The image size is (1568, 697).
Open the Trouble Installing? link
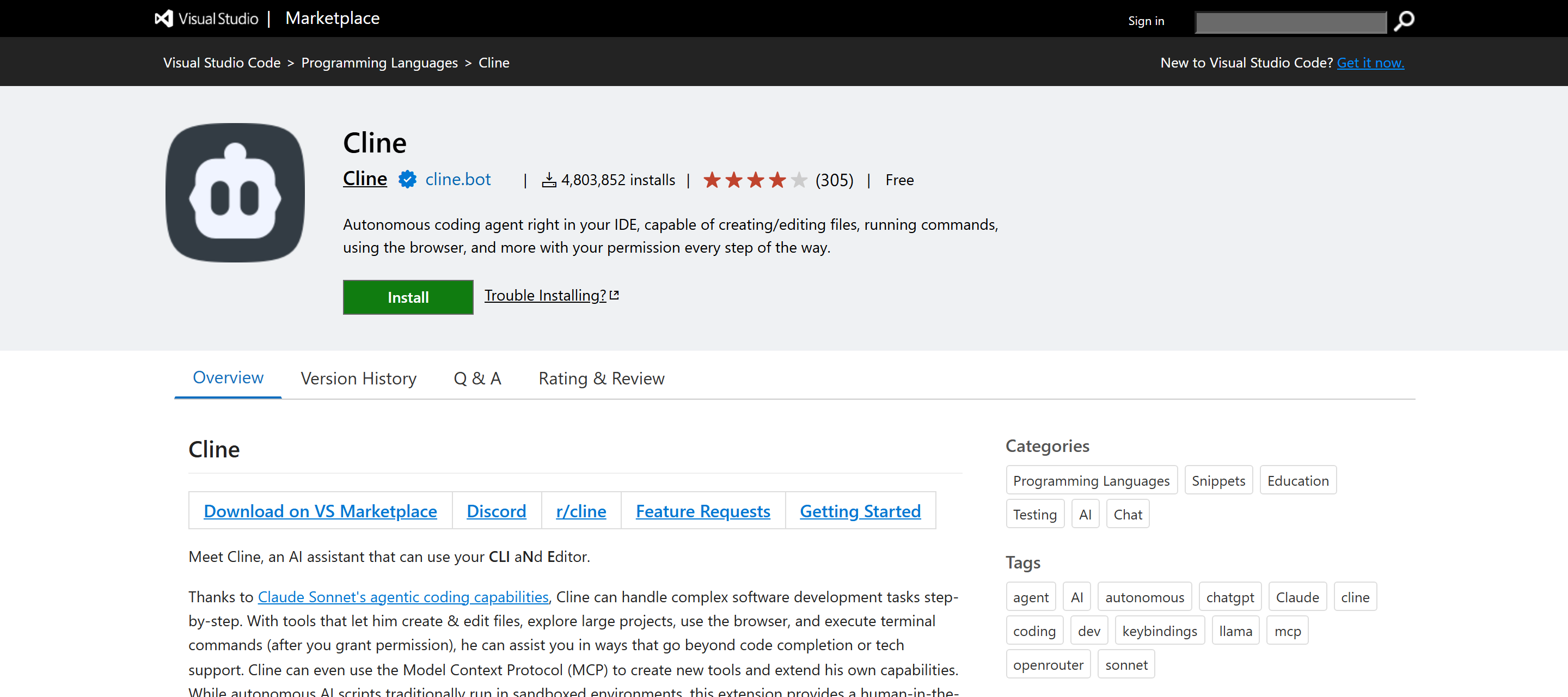coord(545,295)
